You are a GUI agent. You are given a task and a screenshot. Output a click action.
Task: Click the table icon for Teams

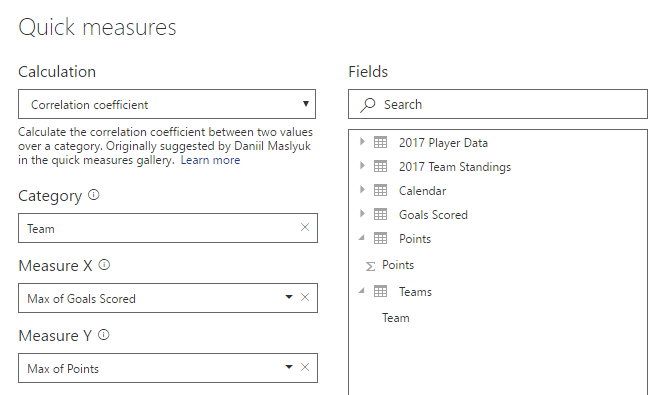[x=380, y=291]
